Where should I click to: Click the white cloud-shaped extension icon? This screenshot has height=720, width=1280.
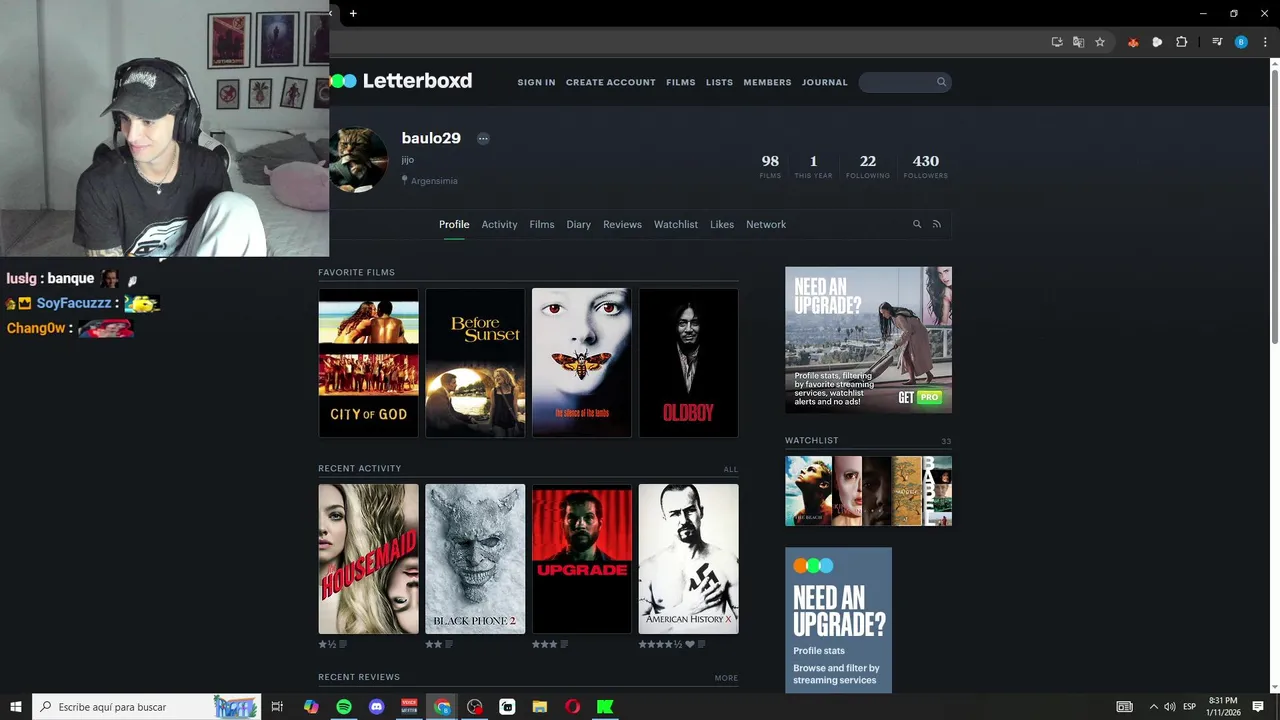click(x=1157, y=42)
